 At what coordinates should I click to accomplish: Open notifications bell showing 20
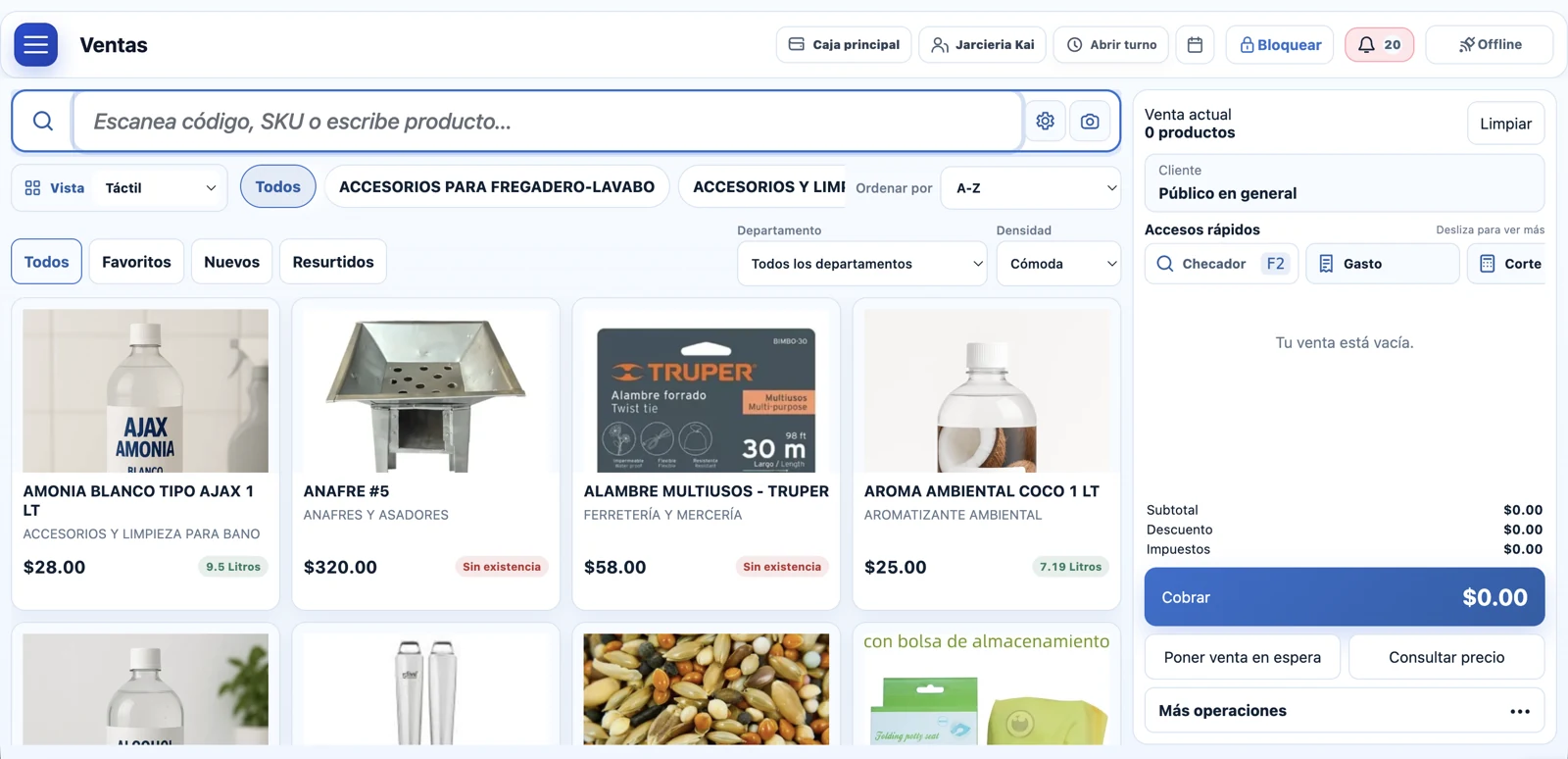1379,45
